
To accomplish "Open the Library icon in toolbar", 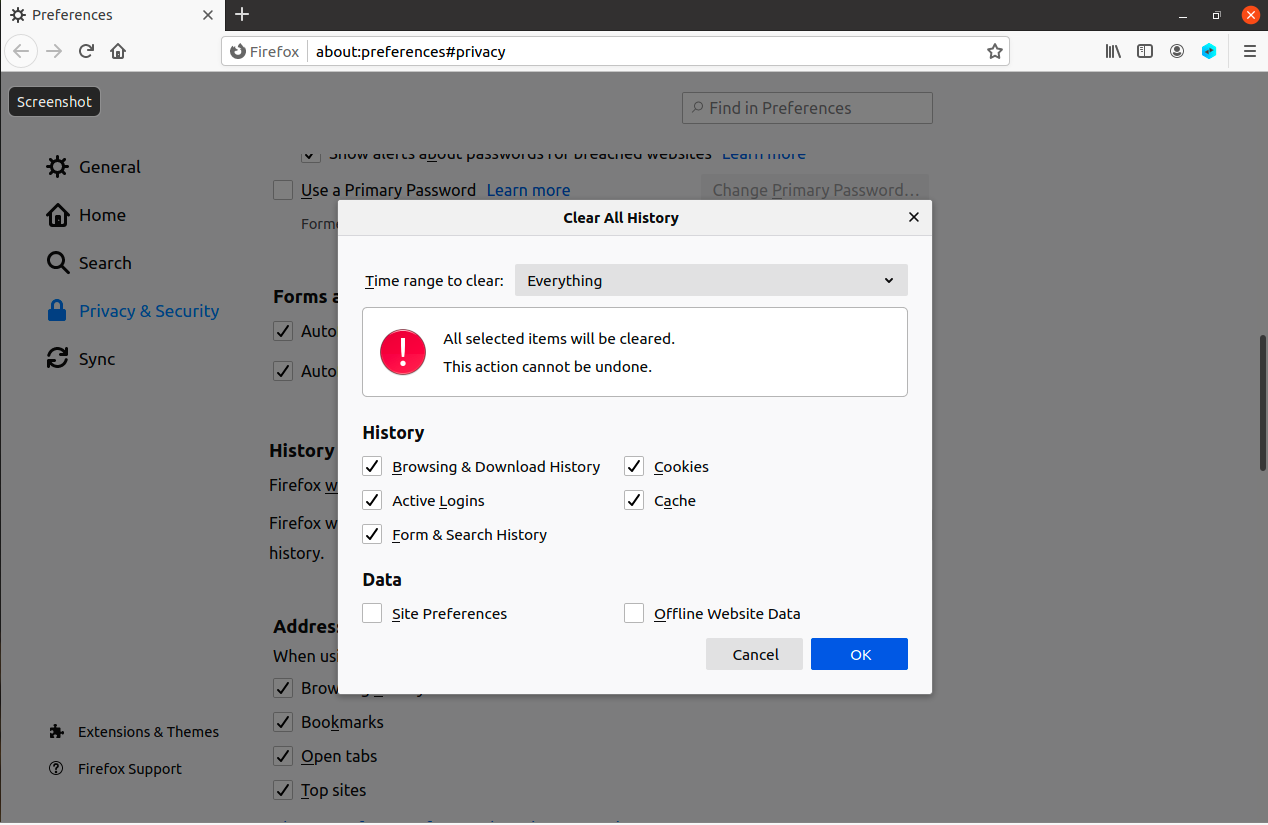I will [x=1113, y=51].
